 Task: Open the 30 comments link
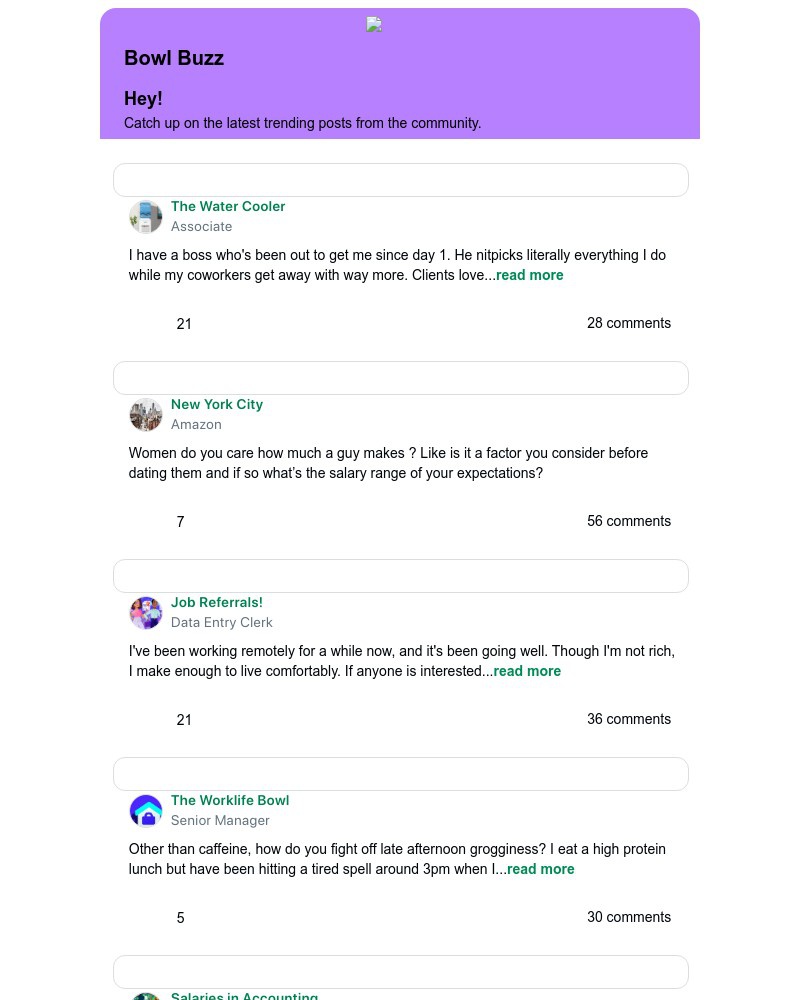(x=629, y=918)
